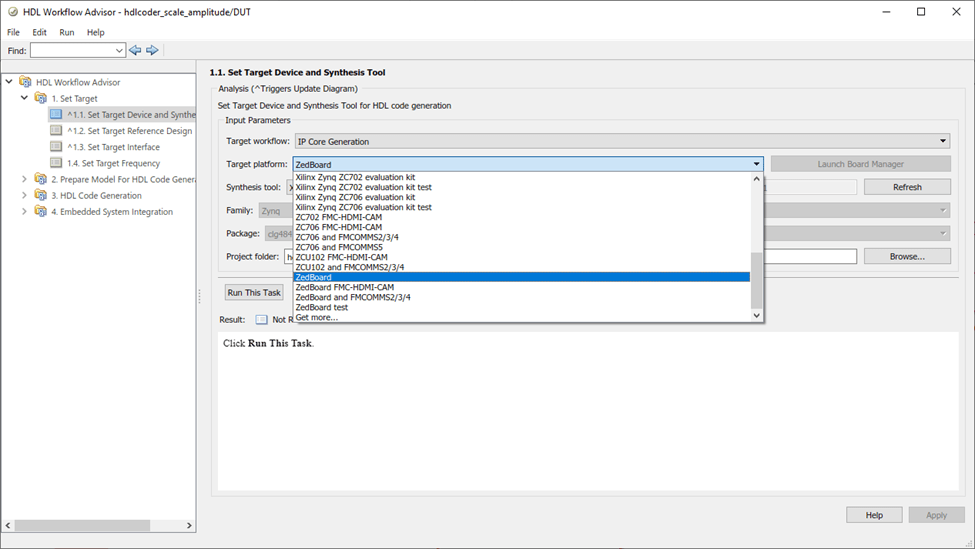Click the task icon for 1.3 Set Target Interface
Image resolution: width=975 pixels, height=549 pixels.
[x=56, y=147]
